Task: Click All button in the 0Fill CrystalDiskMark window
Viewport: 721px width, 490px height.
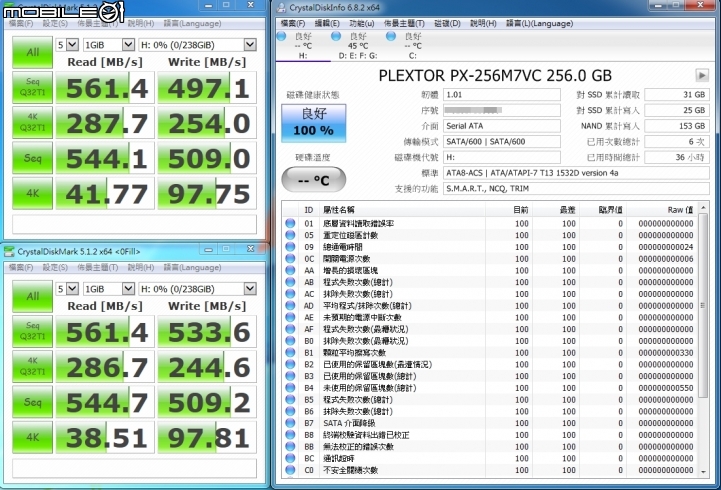Action: [x=32, y=296]
